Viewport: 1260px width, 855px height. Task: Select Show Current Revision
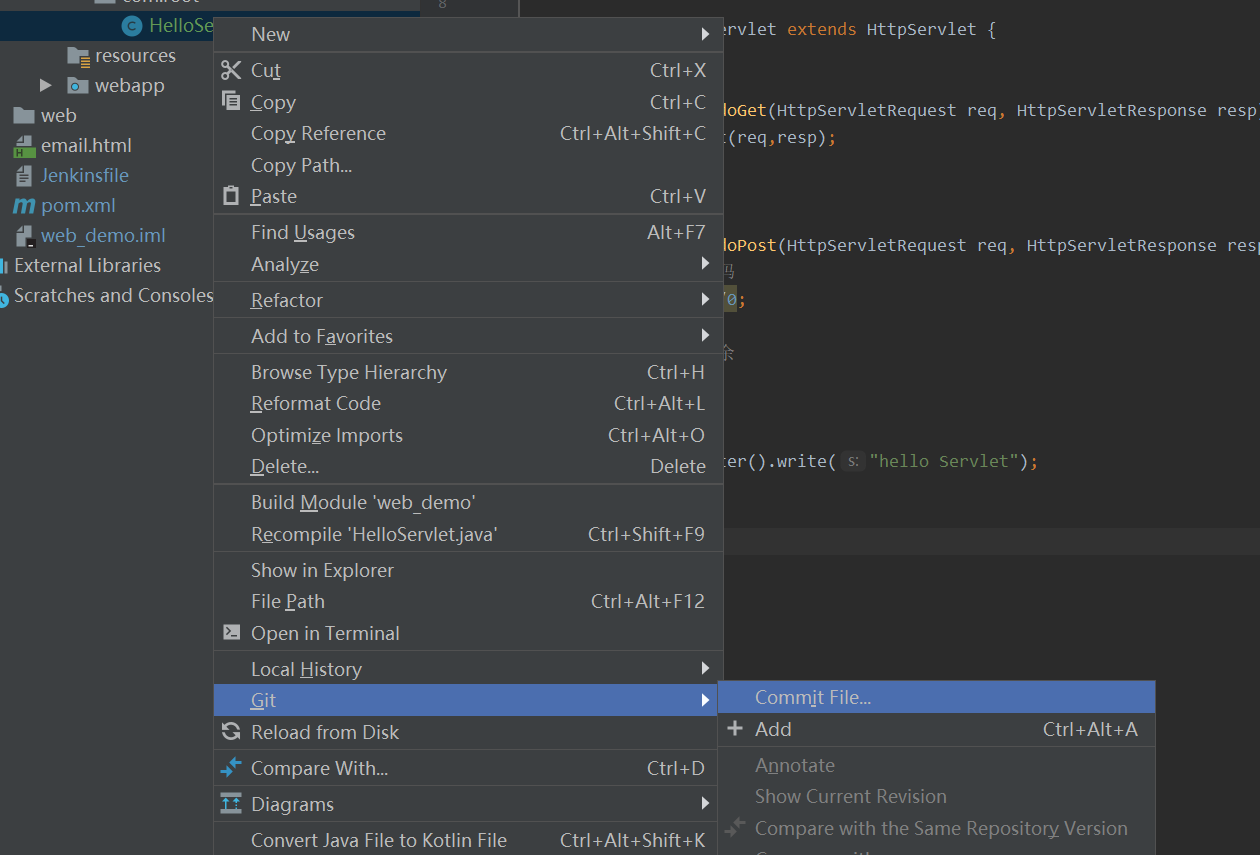point(936,796)
